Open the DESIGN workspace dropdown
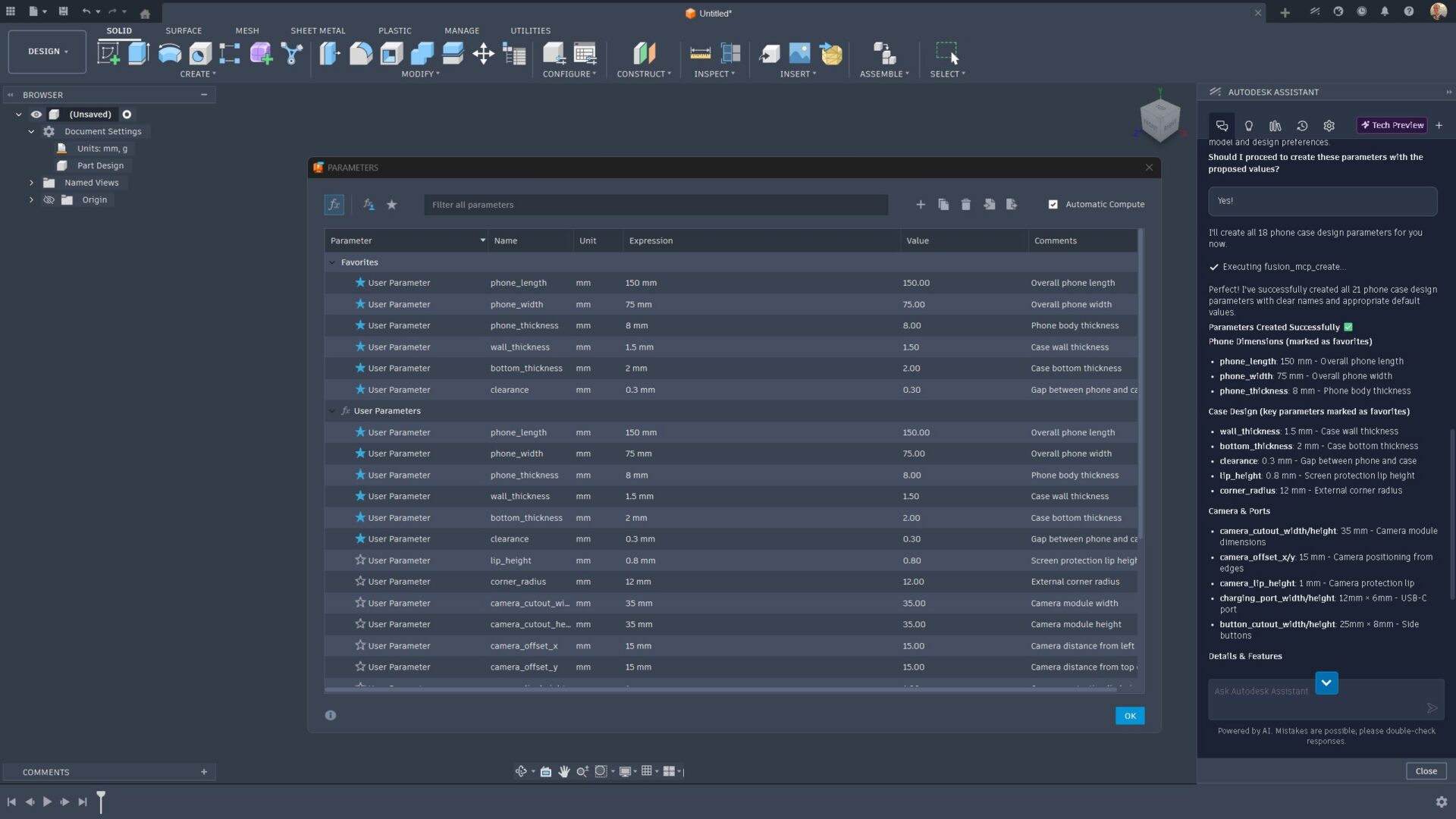Screen dimensions: 1456x819 tap(47, 52)
